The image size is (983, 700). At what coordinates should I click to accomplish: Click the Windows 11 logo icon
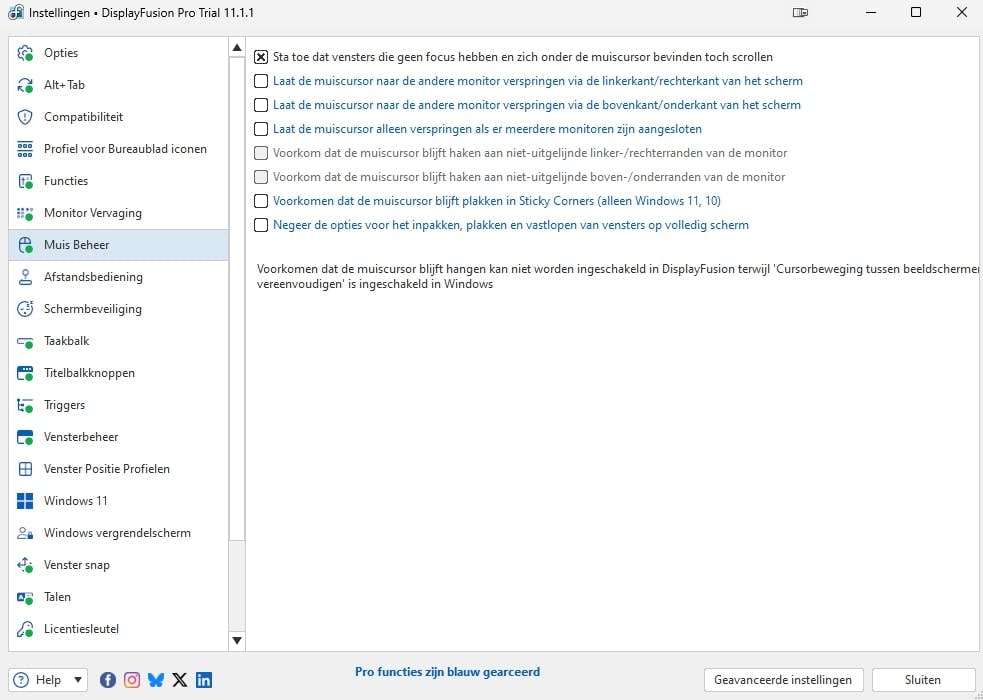tap(25, 501)
